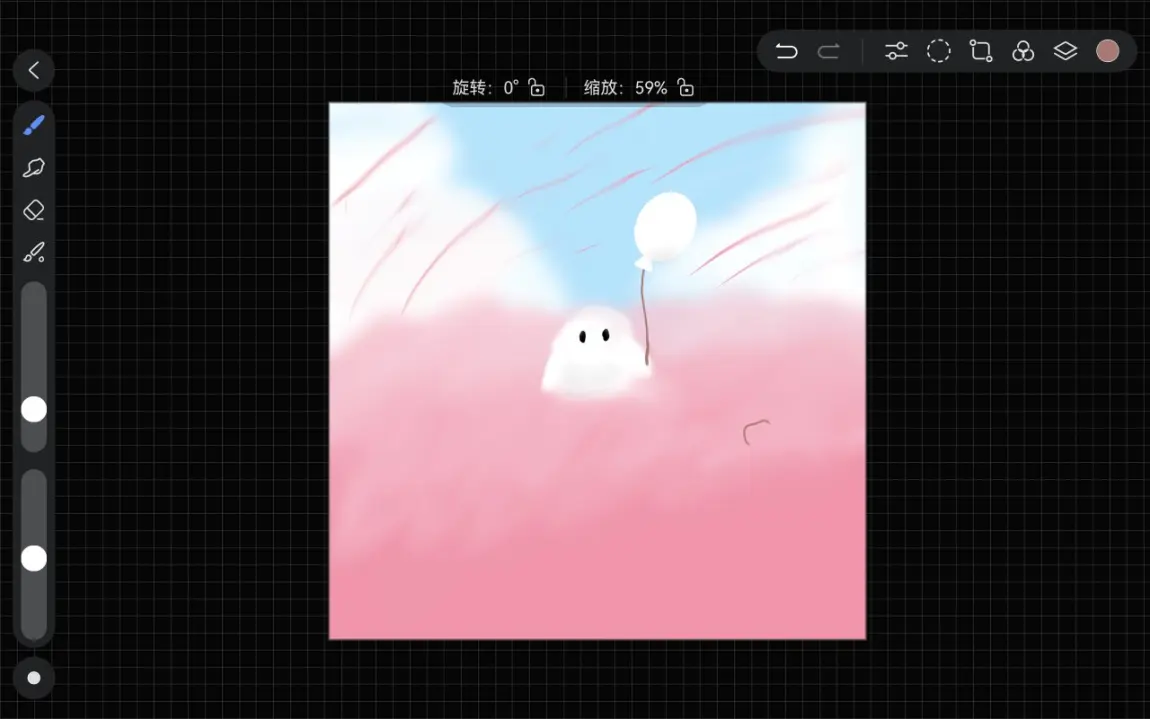This screenshot has width=1150, height=719.
Task: Open the current color swatch picker
Action: [x=1107, y=51]
